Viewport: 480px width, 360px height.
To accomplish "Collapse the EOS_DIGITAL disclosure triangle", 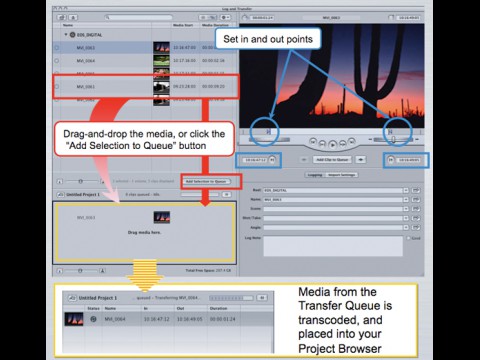I will 66,35.
